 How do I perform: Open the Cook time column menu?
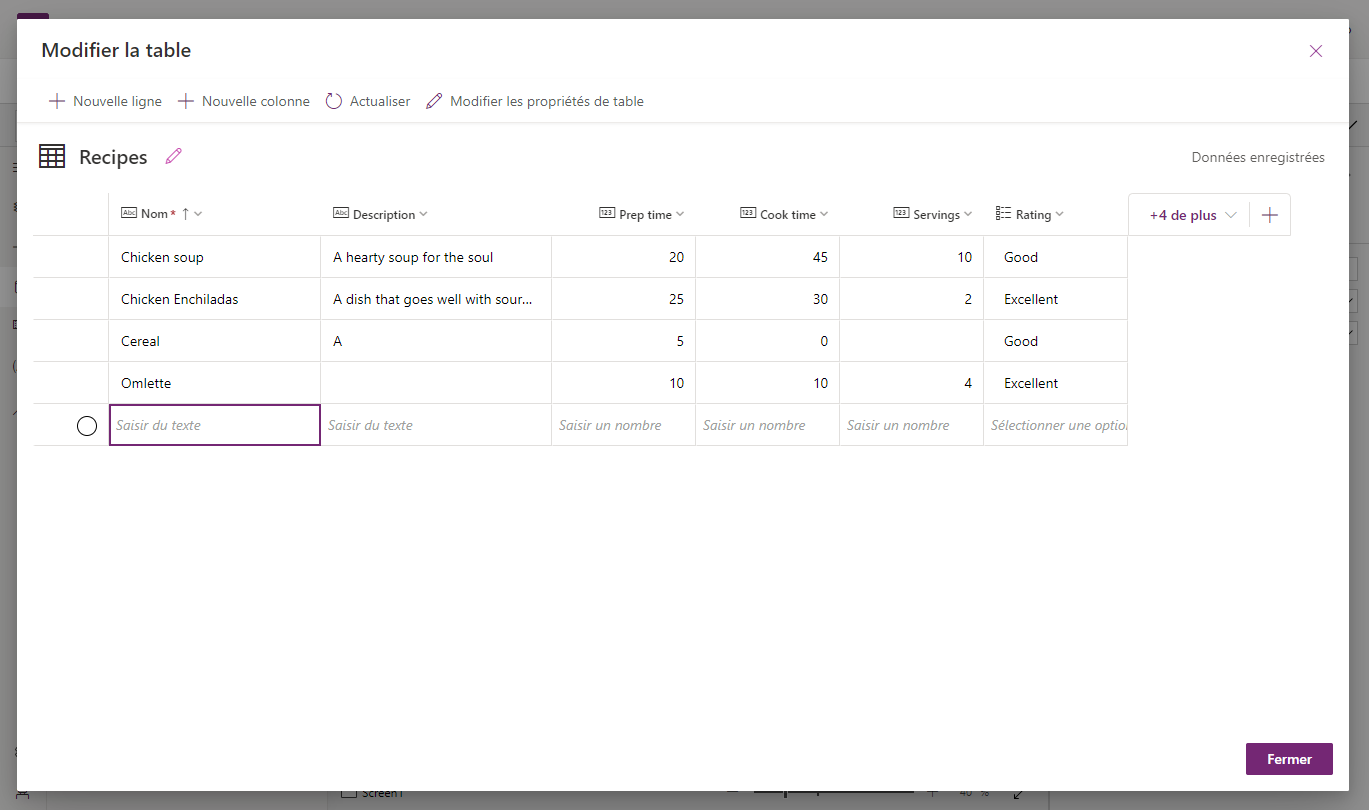point(824,214)
